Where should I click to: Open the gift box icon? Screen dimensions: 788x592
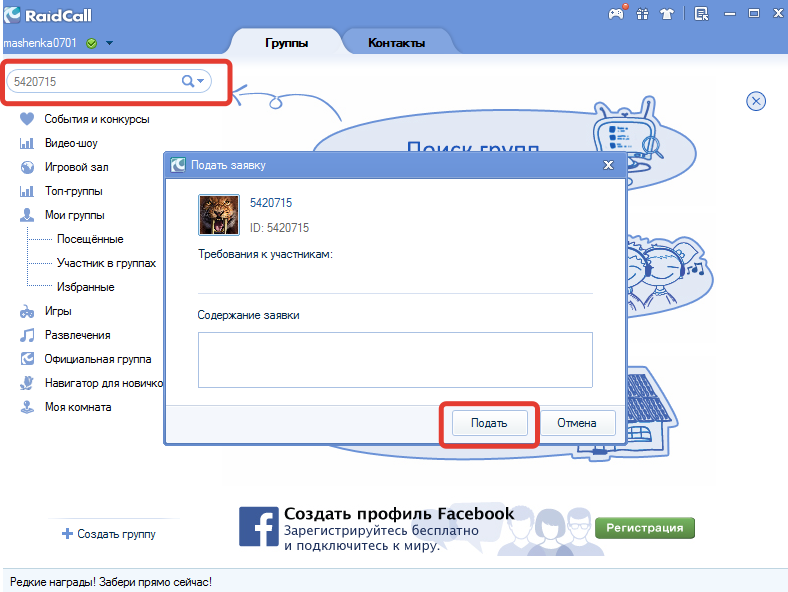[642, 14]
